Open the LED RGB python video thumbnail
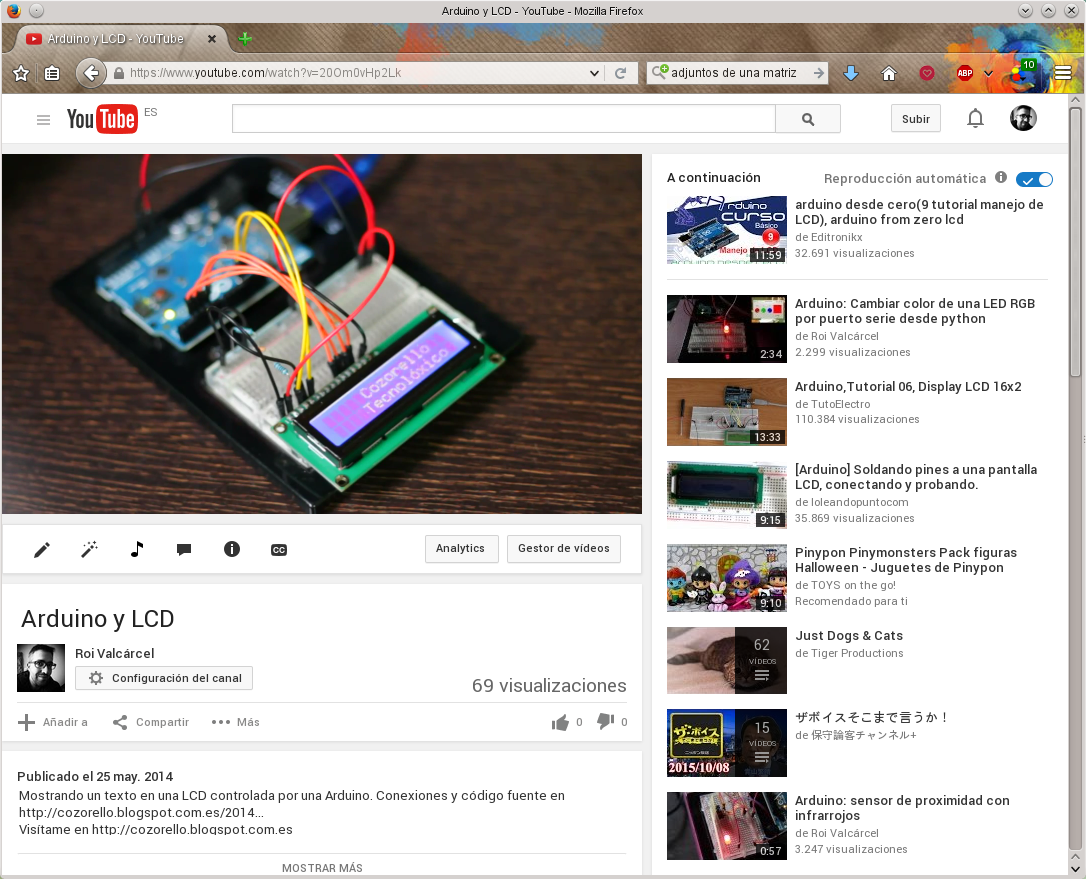 pos(727,329)
